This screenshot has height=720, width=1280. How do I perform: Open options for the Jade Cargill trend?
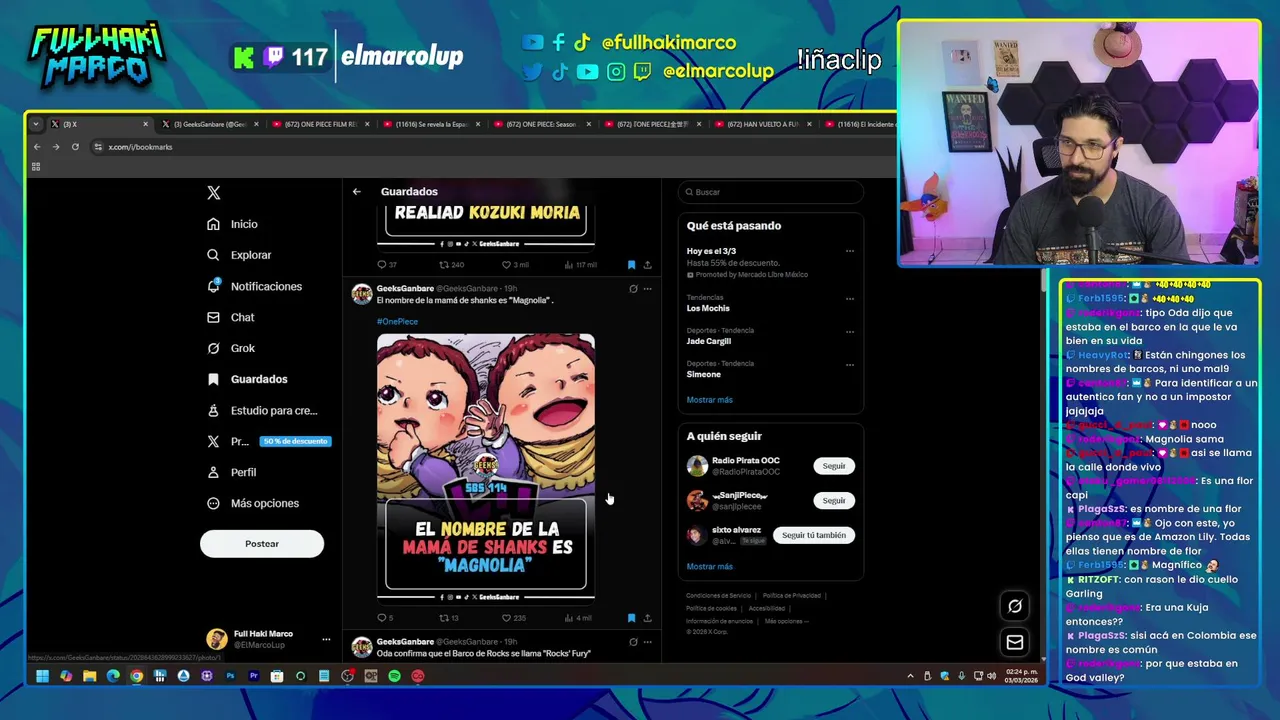(x=850, y=331)
